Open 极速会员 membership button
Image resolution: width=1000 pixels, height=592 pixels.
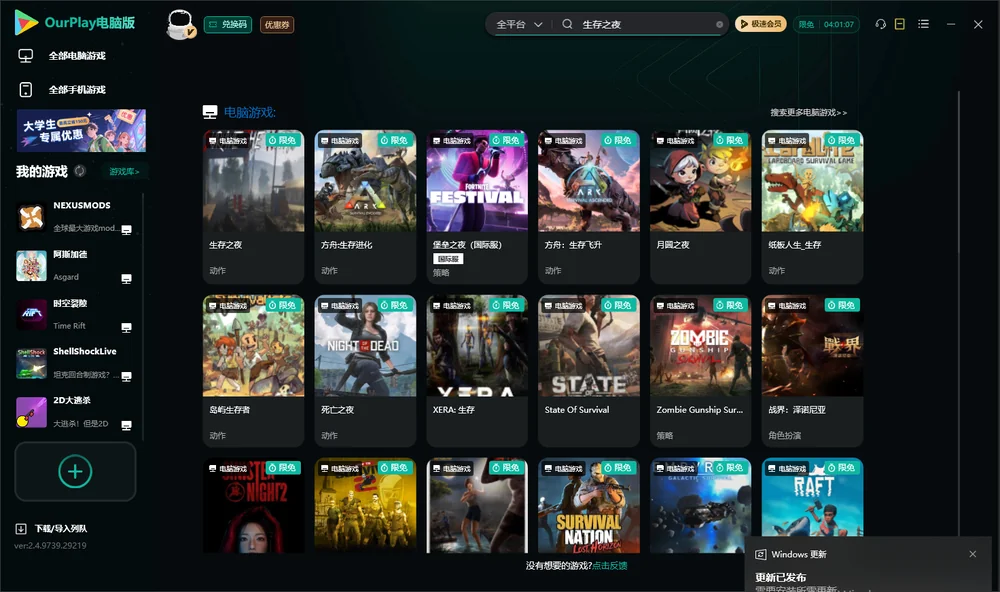pos(761,24)
